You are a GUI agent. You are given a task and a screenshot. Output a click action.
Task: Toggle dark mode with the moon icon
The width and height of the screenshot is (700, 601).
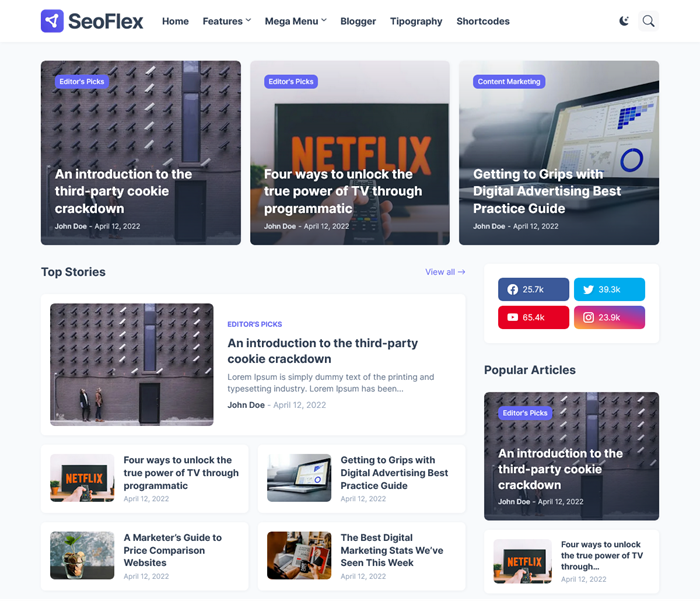[624, 21]
